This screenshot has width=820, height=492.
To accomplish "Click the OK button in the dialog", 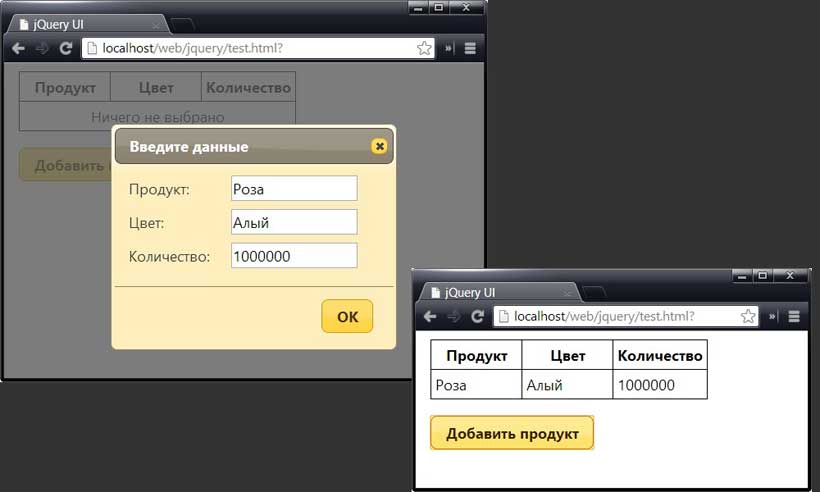I will point(347,316).
